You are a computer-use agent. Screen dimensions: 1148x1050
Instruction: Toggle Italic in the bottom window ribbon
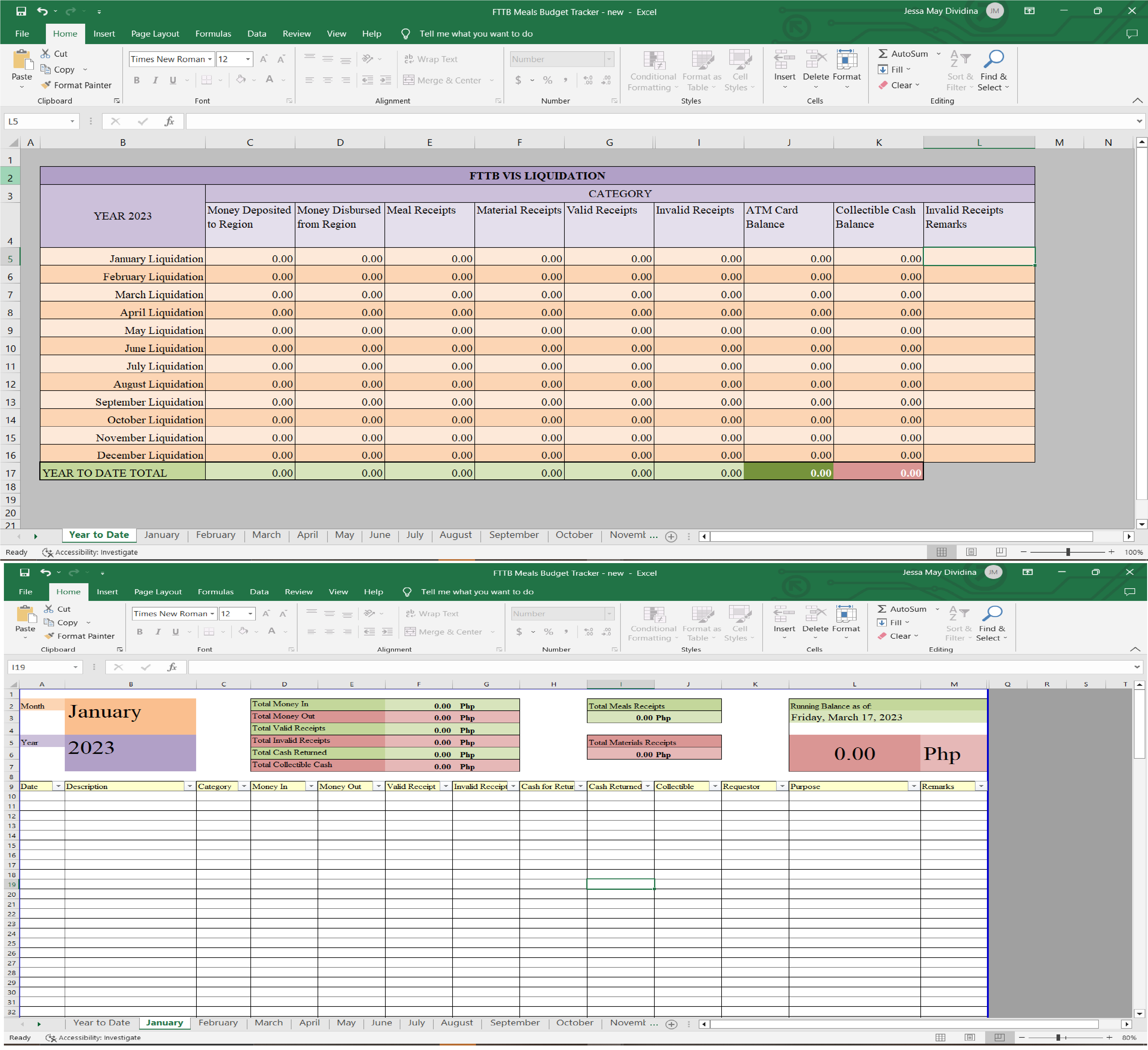click(x=158, y=631)
